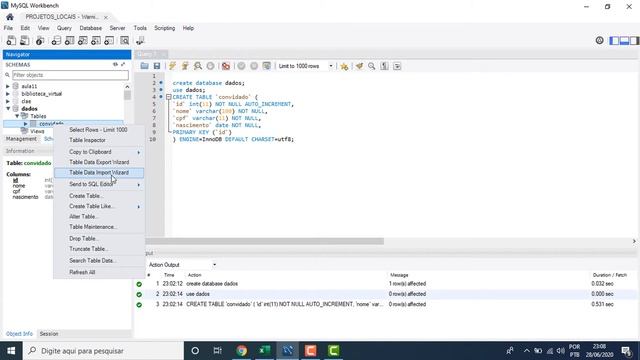
Task: Click the Workbench home icon
Action: (10, 17)
